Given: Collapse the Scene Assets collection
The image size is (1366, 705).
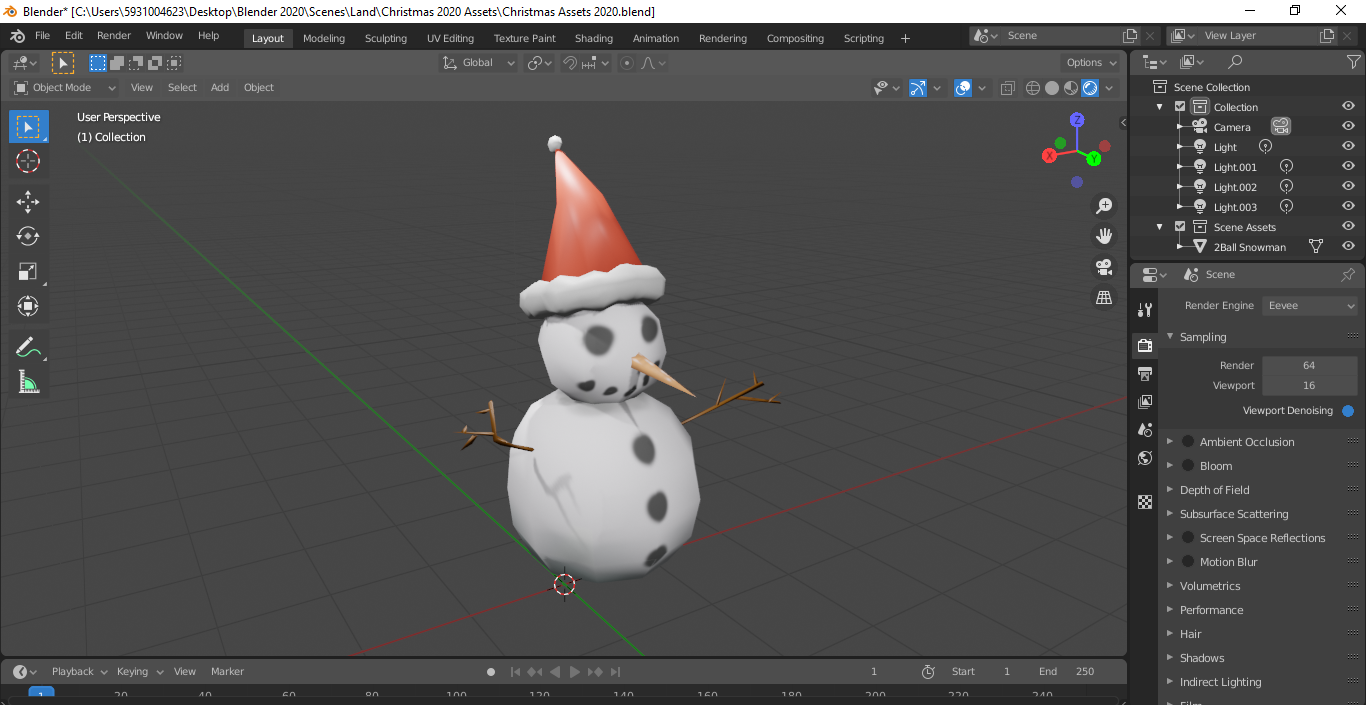Looking at the screenshot, I should tap(1158, 226).
